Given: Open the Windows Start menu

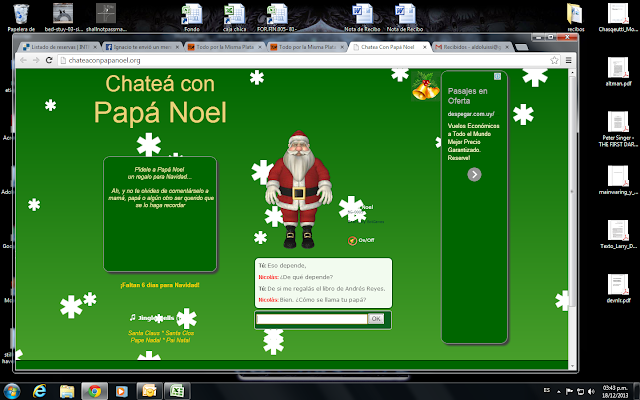Looking at the screenshot, I should click(x=11, y=391).
